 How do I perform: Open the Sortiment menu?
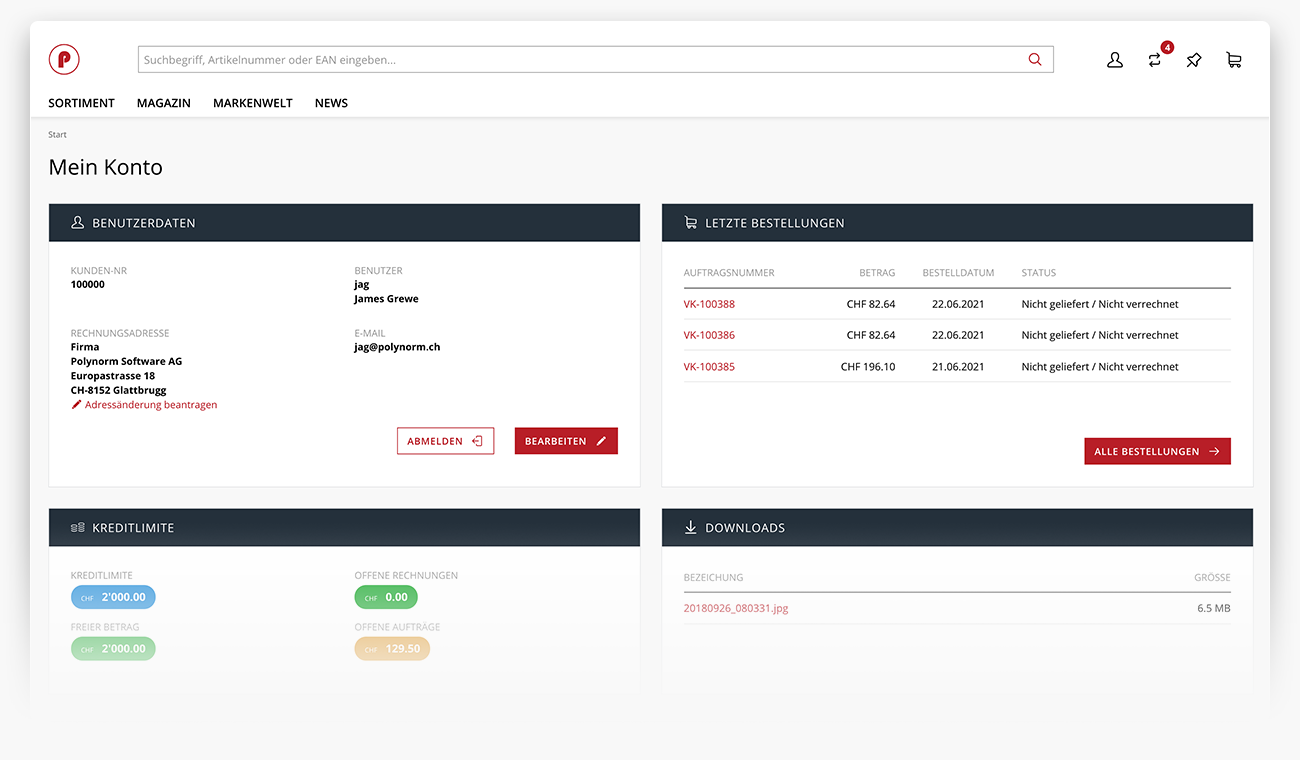81,103
